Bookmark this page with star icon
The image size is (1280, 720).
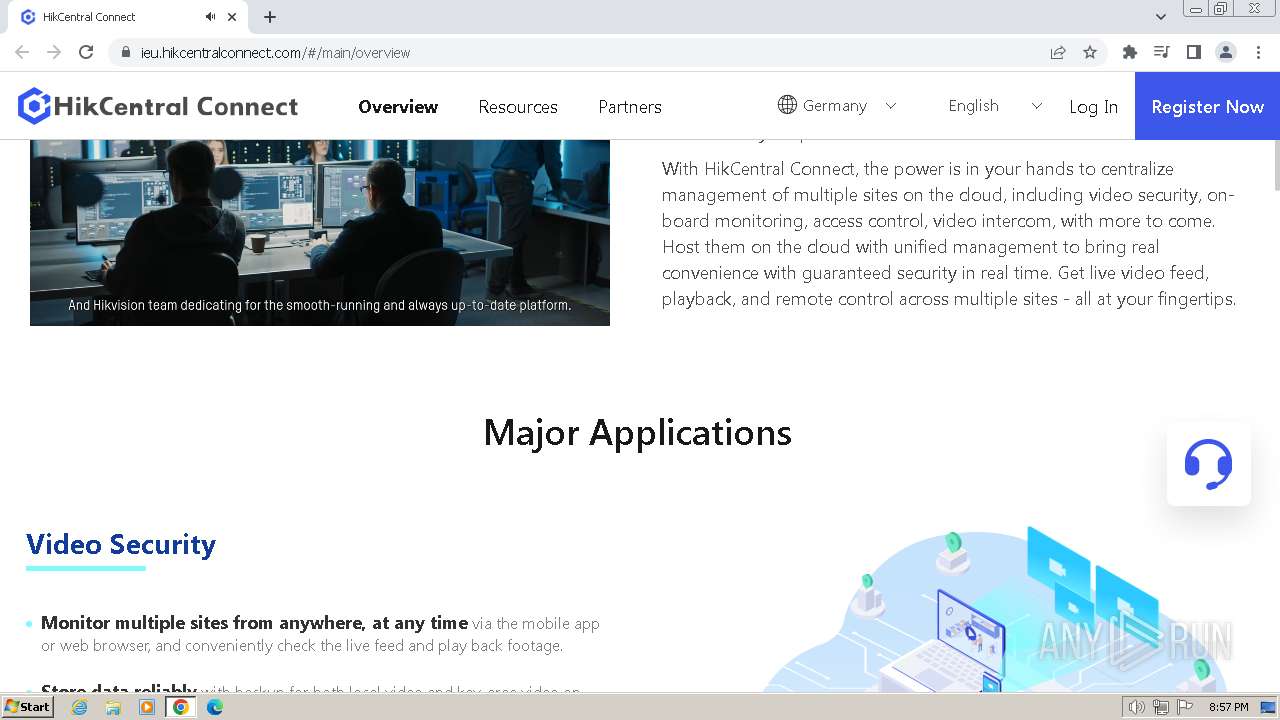(x=1090, y=52)
